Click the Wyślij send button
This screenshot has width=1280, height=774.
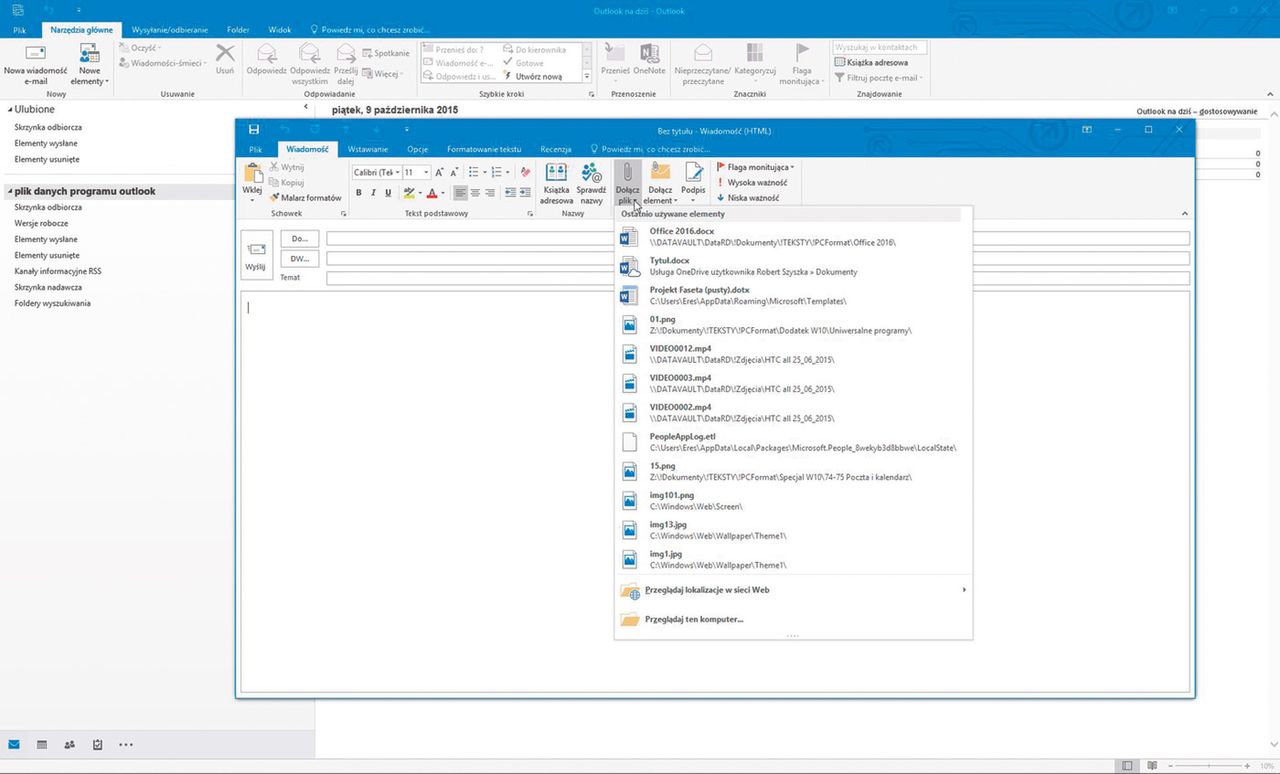(x=256, y=256)
